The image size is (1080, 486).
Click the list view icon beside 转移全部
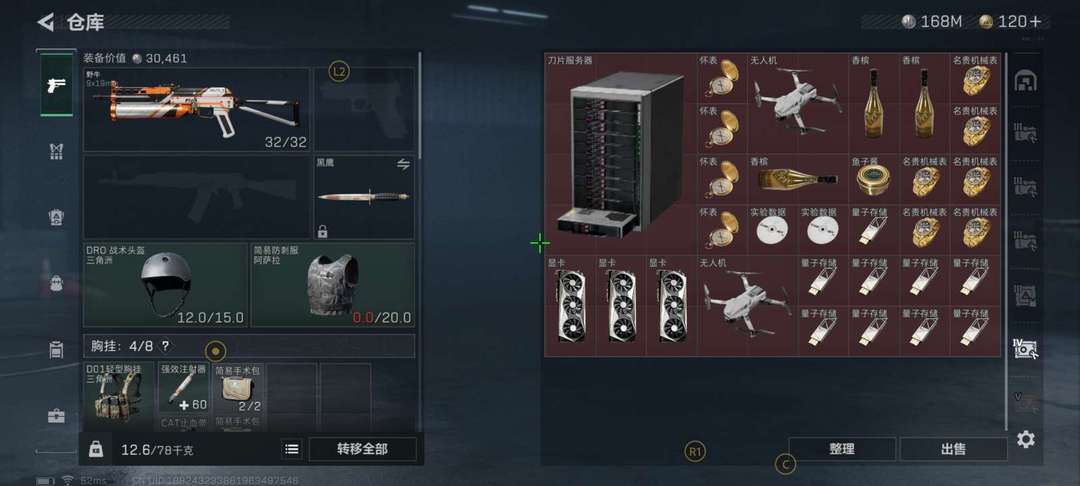coord(291,449)
